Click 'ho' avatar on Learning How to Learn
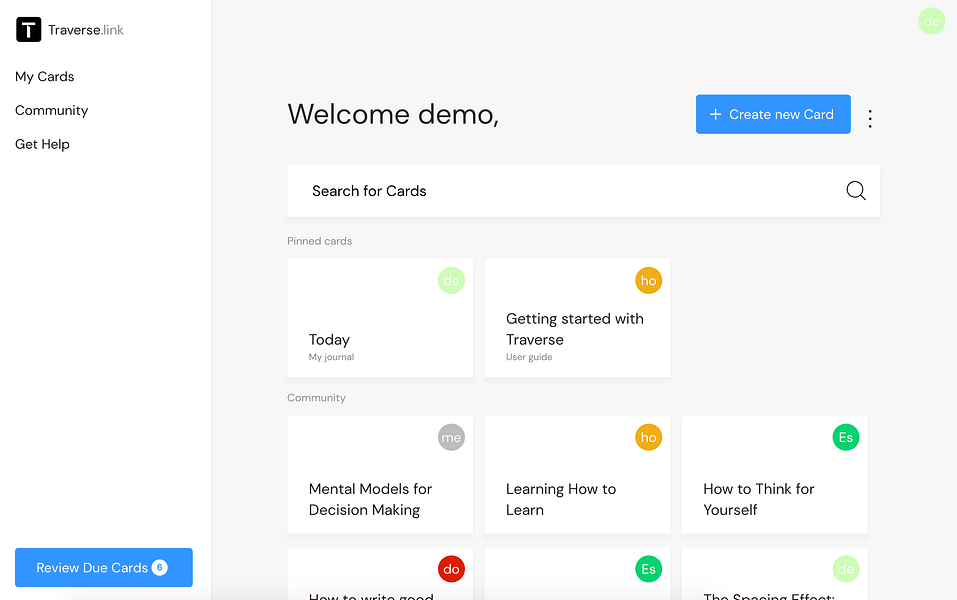957x600 pixels. tap(648, 437)
